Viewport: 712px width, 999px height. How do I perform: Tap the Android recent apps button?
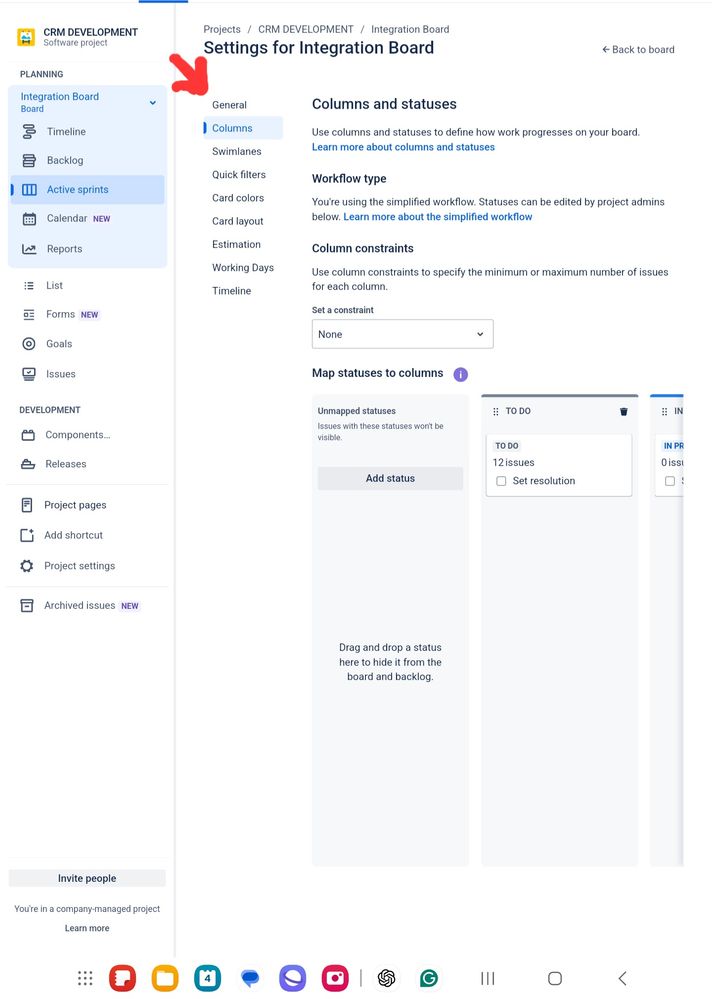click(x=488, y=978)
